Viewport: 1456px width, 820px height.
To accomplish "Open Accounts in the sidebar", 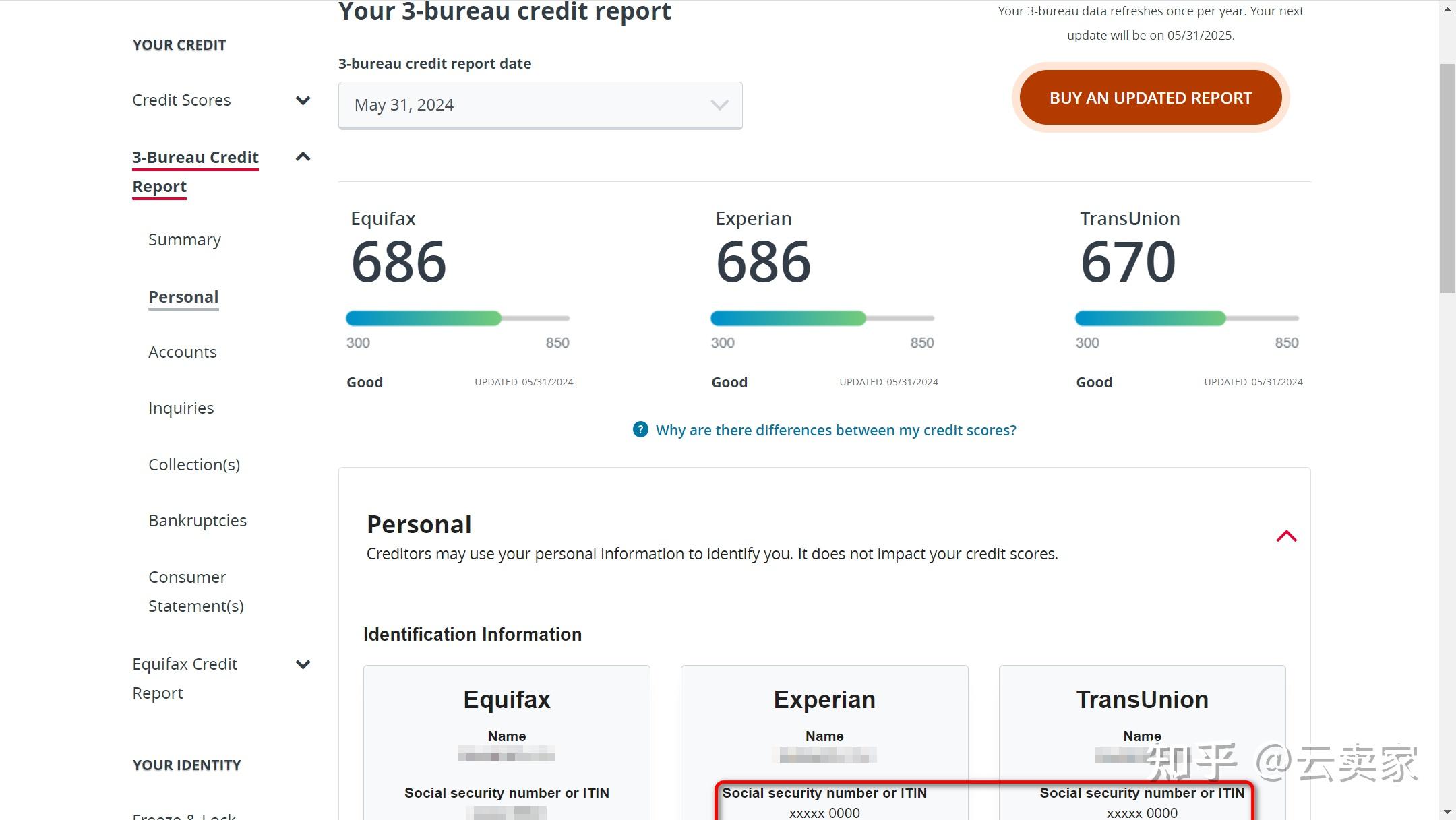I will click(183, 352).
